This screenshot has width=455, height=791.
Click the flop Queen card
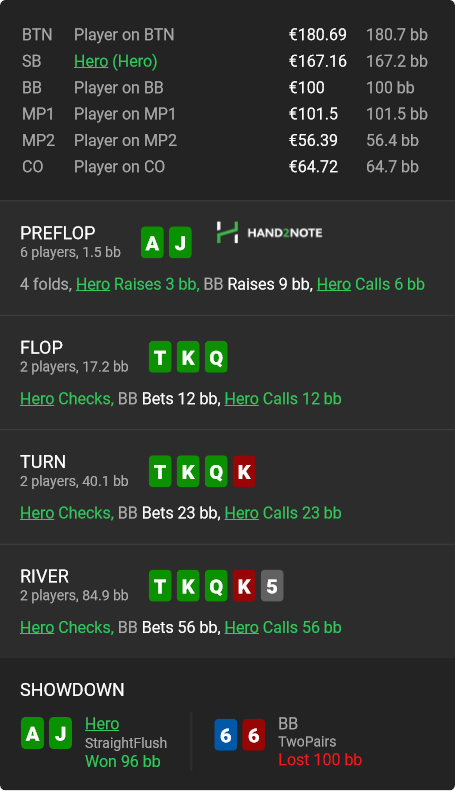click(x=216, y=357)
